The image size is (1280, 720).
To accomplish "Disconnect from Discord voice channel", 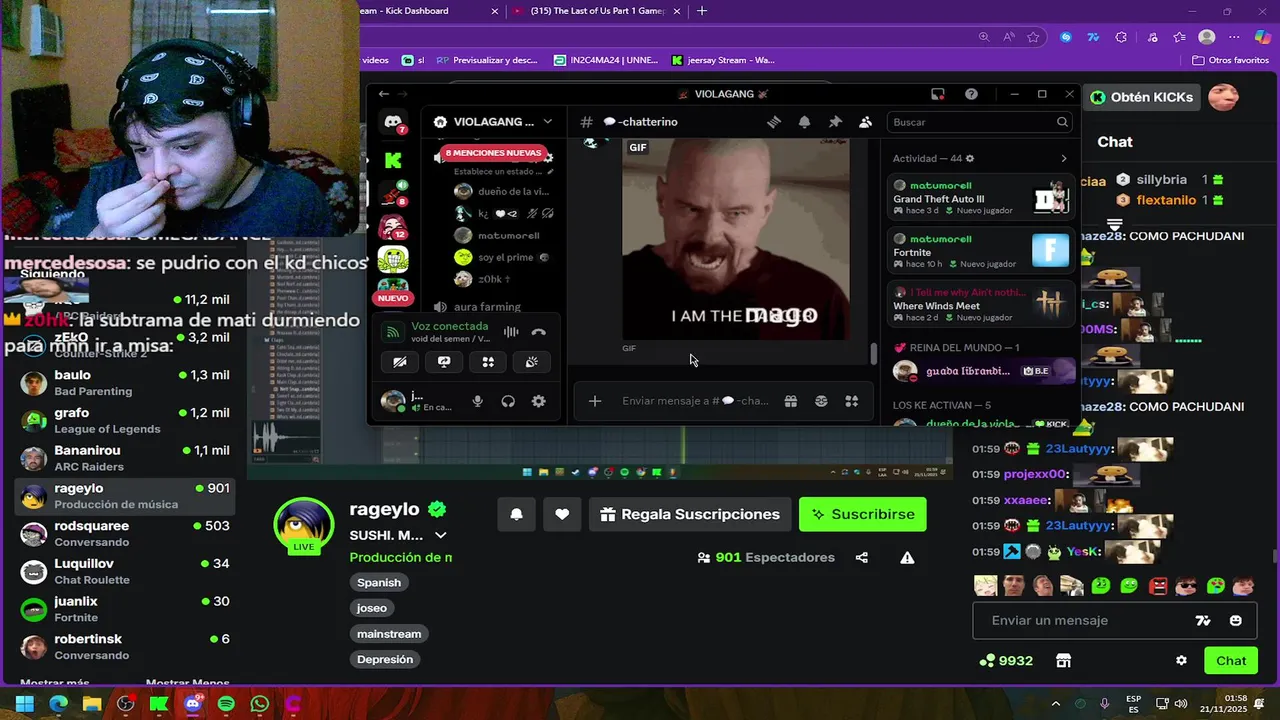I will tap(539, 332).
